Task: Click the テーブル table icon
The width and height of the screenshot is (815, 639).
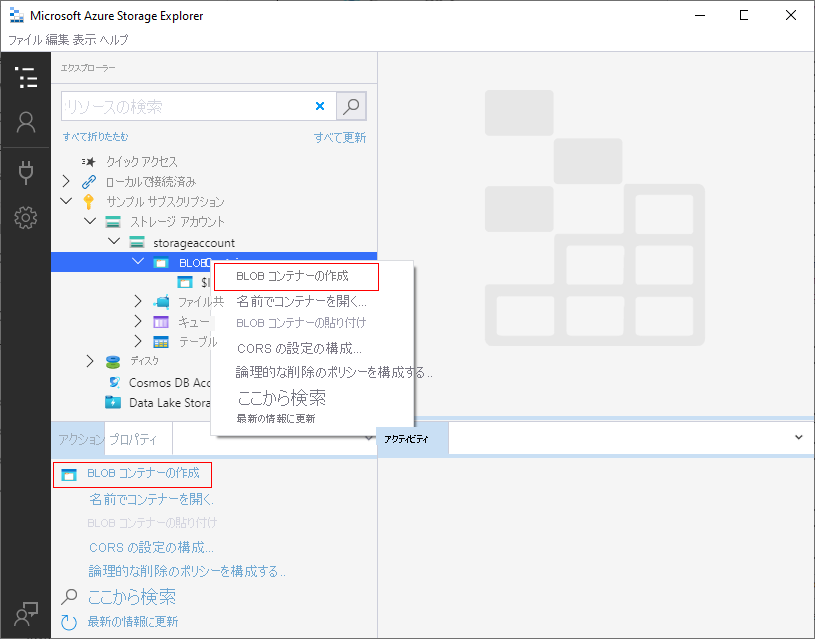Action: (x=161, y=342)
